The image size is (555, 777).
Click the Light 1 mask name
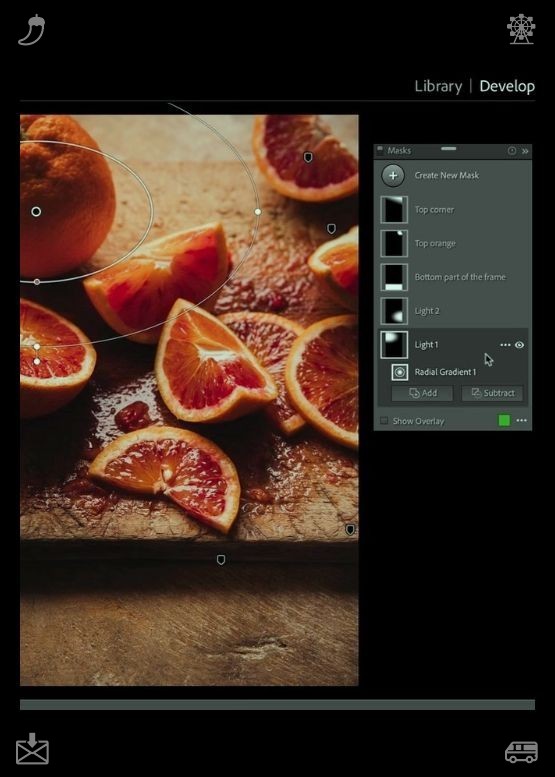[x=426, y=344]
